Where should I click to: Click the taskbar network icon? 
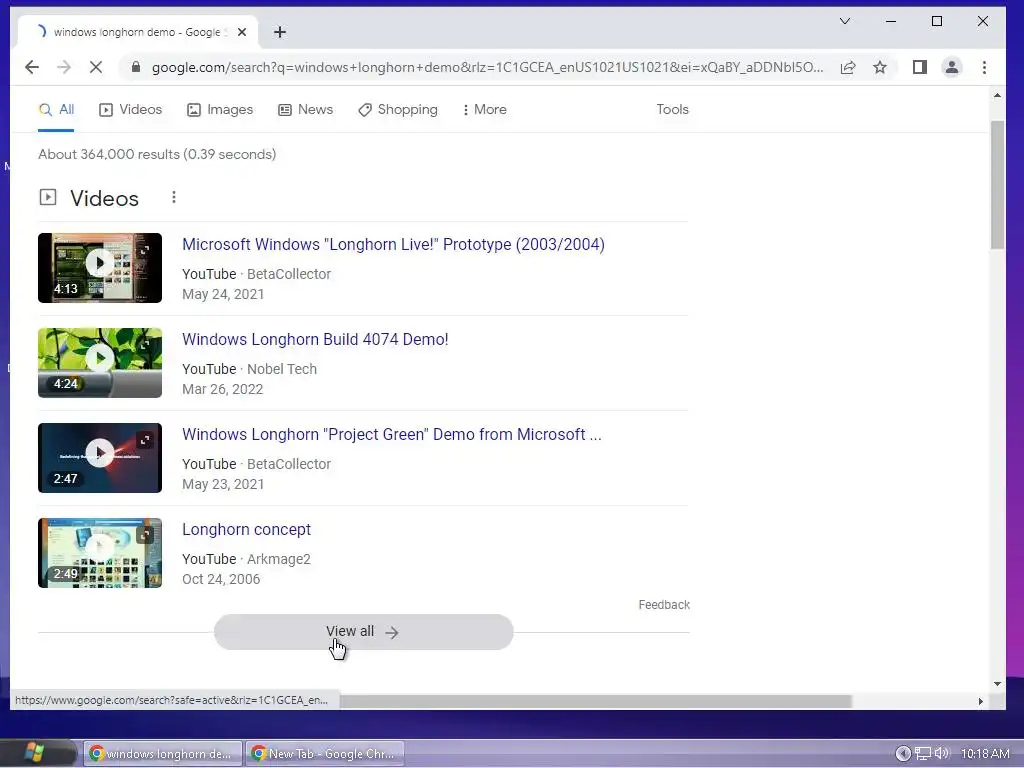923,753
